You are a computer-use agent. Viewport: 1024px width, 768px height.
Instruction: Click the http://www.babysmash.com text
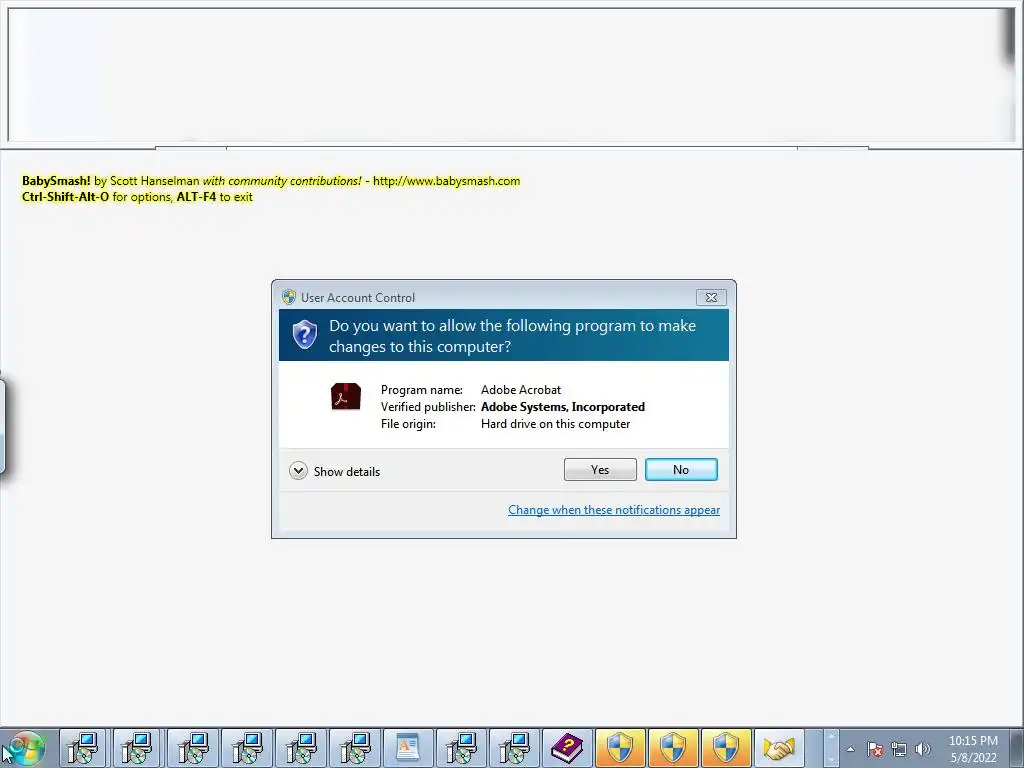[447, 181]
